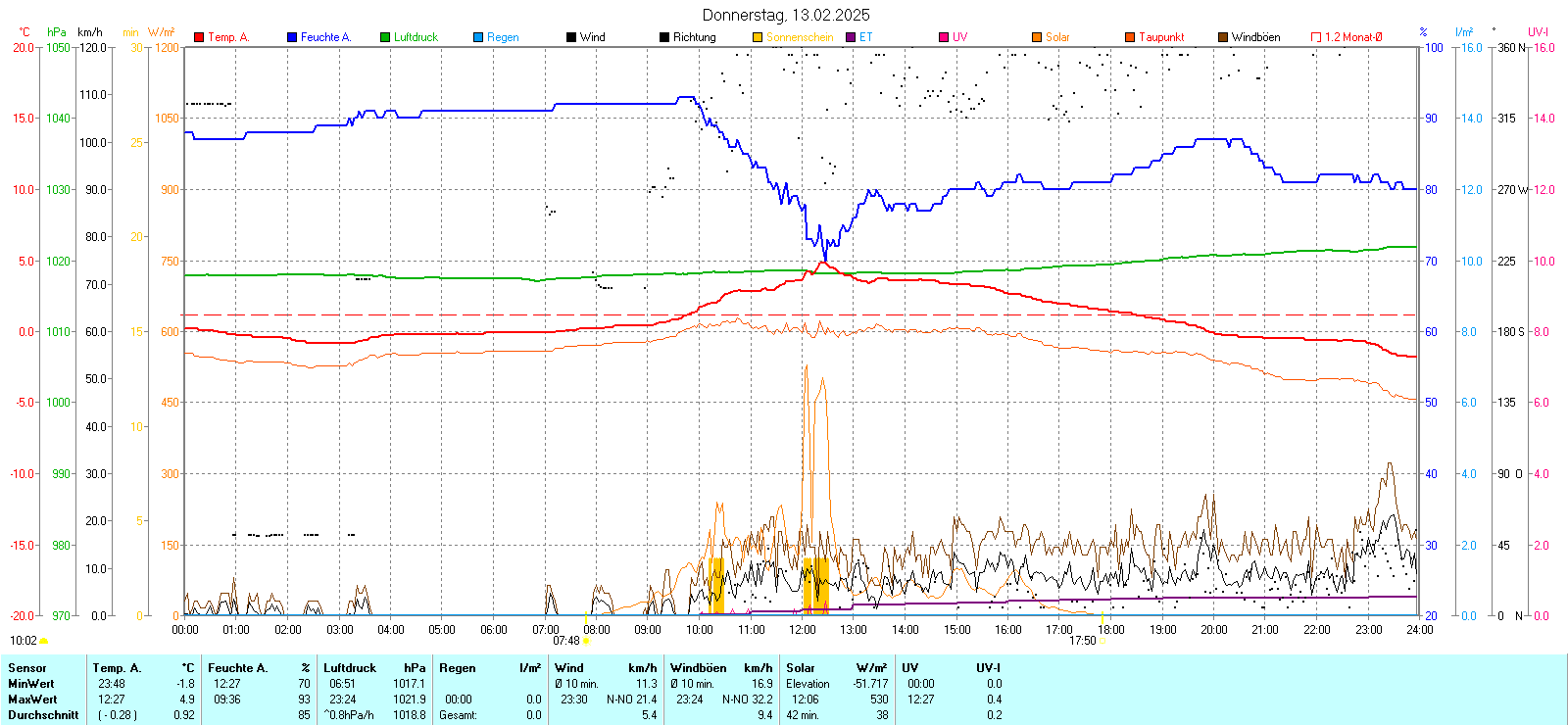This screenshot has height=725, width=1568.
Task: Click the red Temp. A. legend square
Action: click(199, 37)
